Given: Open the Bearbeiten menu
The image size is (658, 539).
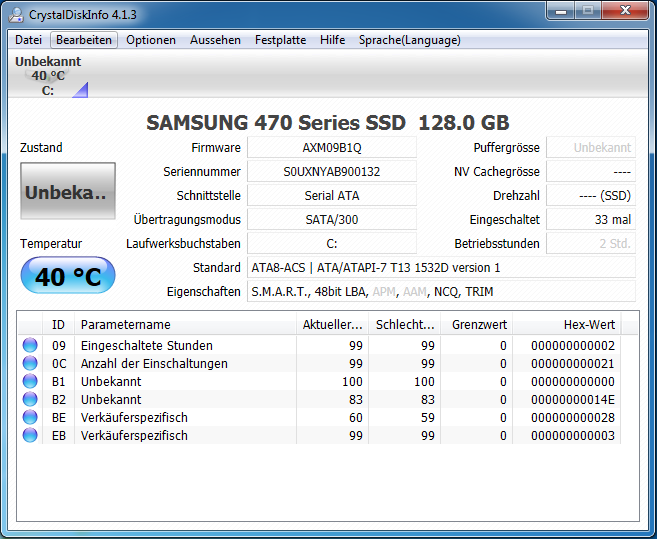Looking at the screenshot, I should 84,40.
